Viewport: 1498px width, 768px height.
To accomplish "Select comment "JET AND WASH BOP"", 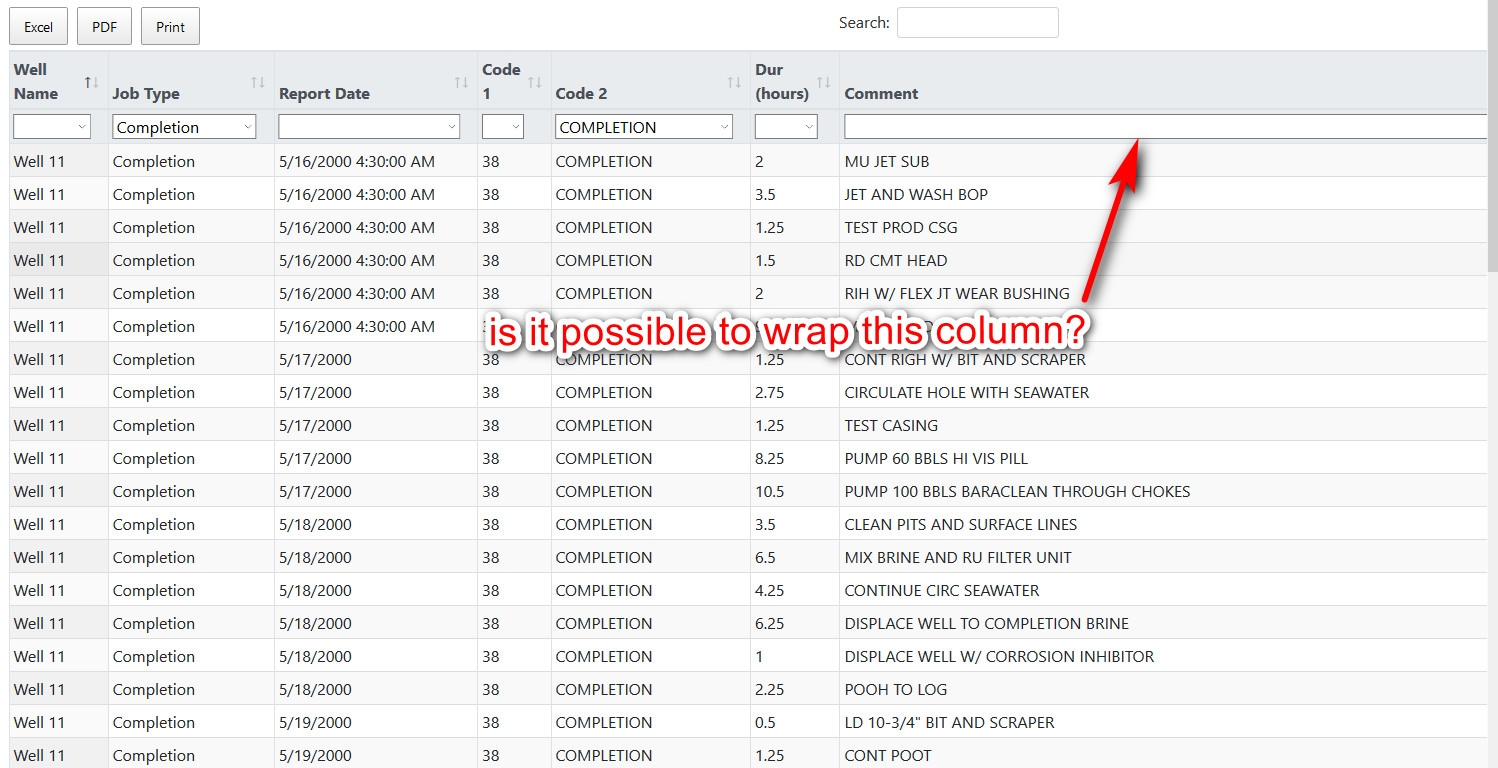I will [916, 194].
